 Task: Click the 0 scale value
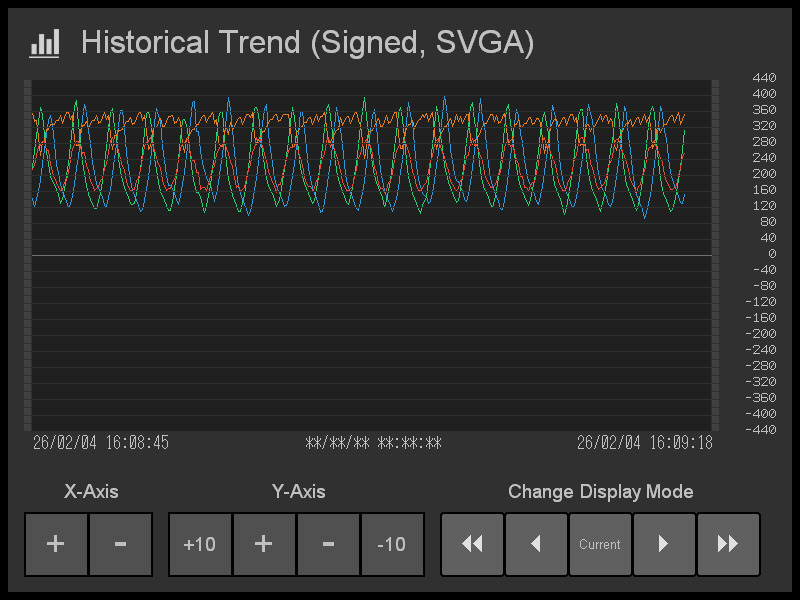772,254
